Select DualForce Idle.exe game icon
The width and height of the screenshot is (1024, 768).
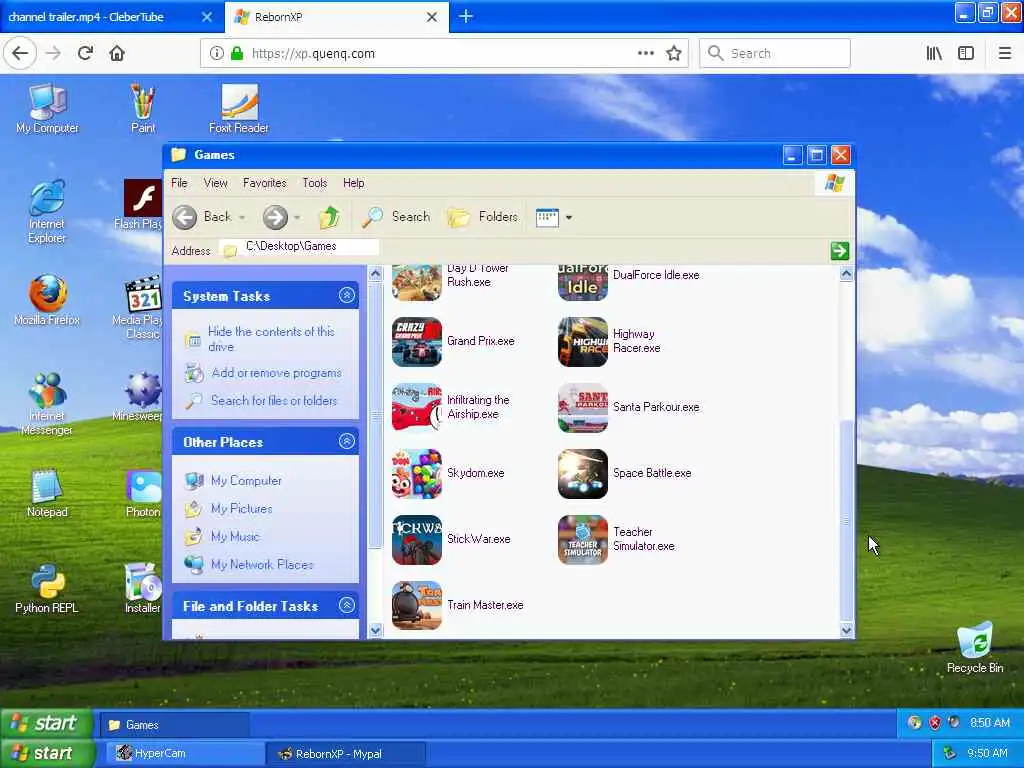pyautogui.click(x=583, y=282)
